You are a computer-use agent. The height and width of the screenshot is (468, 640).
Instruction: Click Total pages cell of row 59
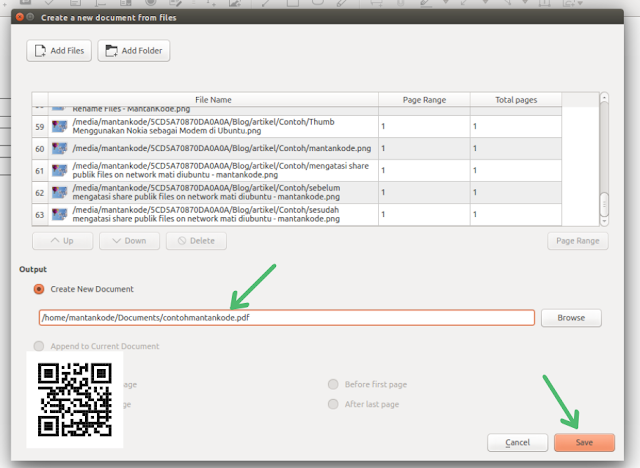(x=516, y=126)
